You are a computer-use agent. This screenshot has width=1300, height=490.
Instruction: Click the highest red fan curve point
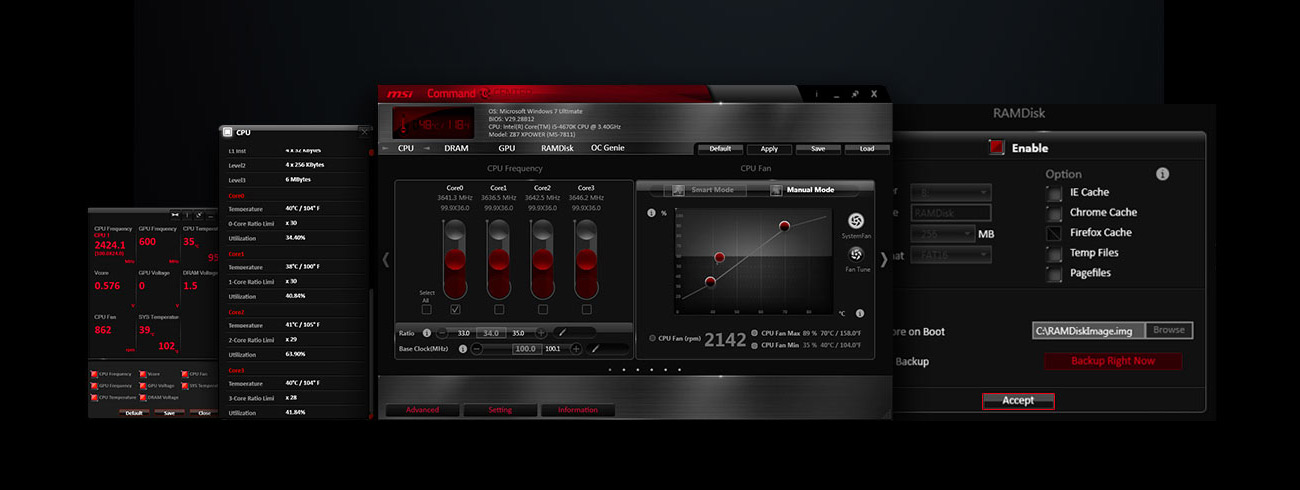tap(784, 225)
